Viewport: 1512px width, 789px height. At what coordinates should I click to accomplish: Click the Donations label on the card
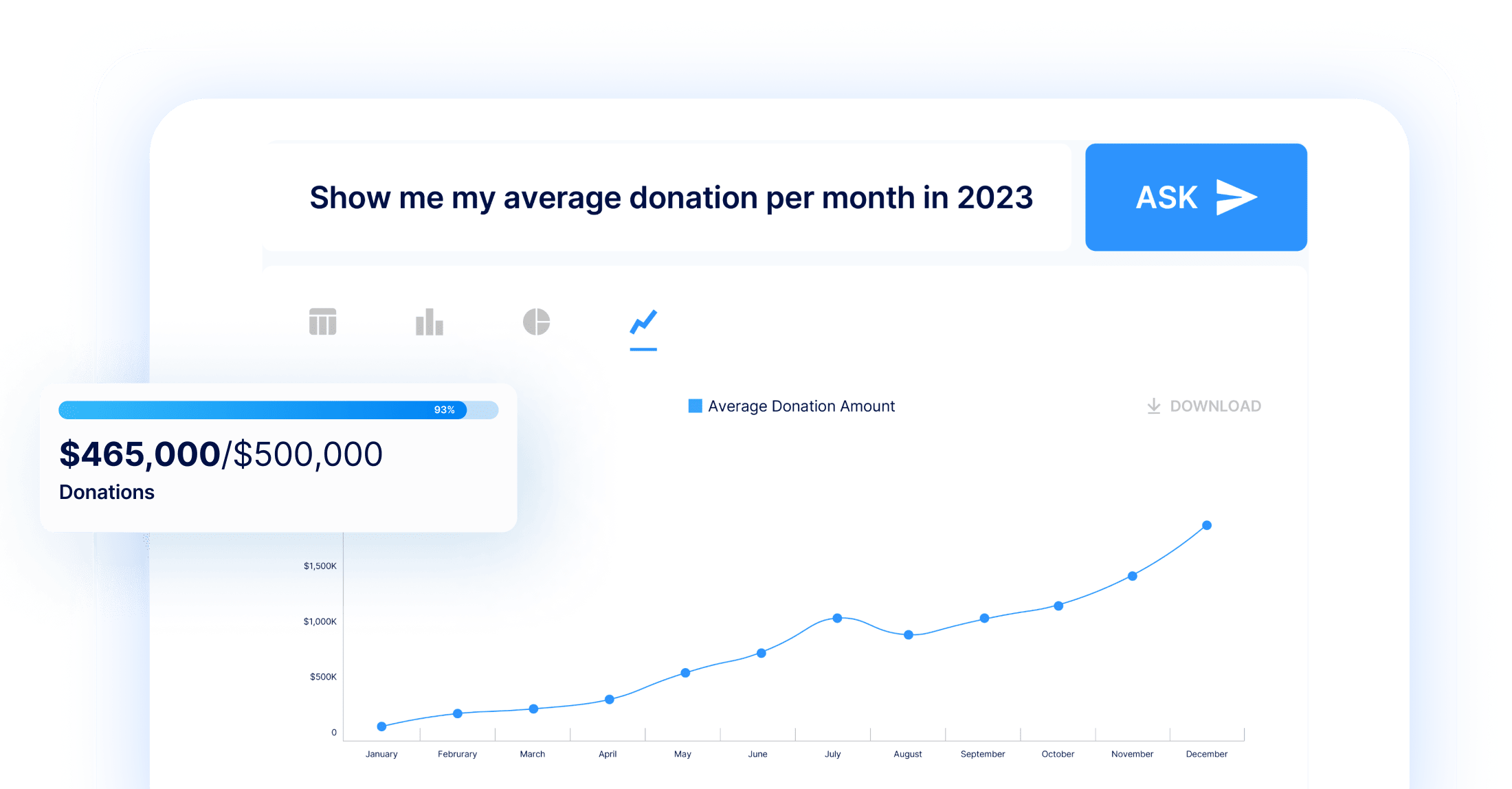[107, 491]
